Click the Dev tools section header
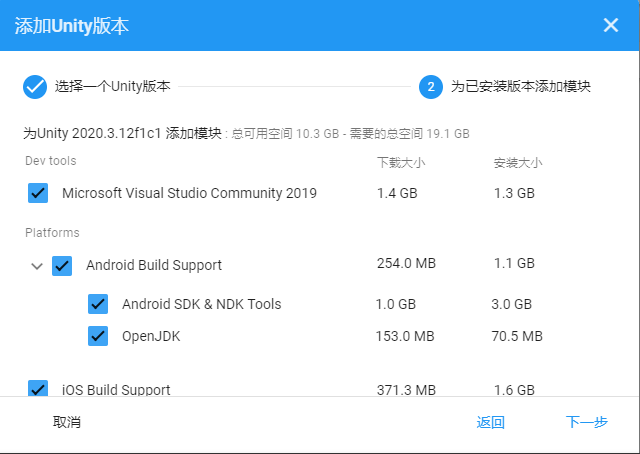Screen dimensions: 640x454 51,161
